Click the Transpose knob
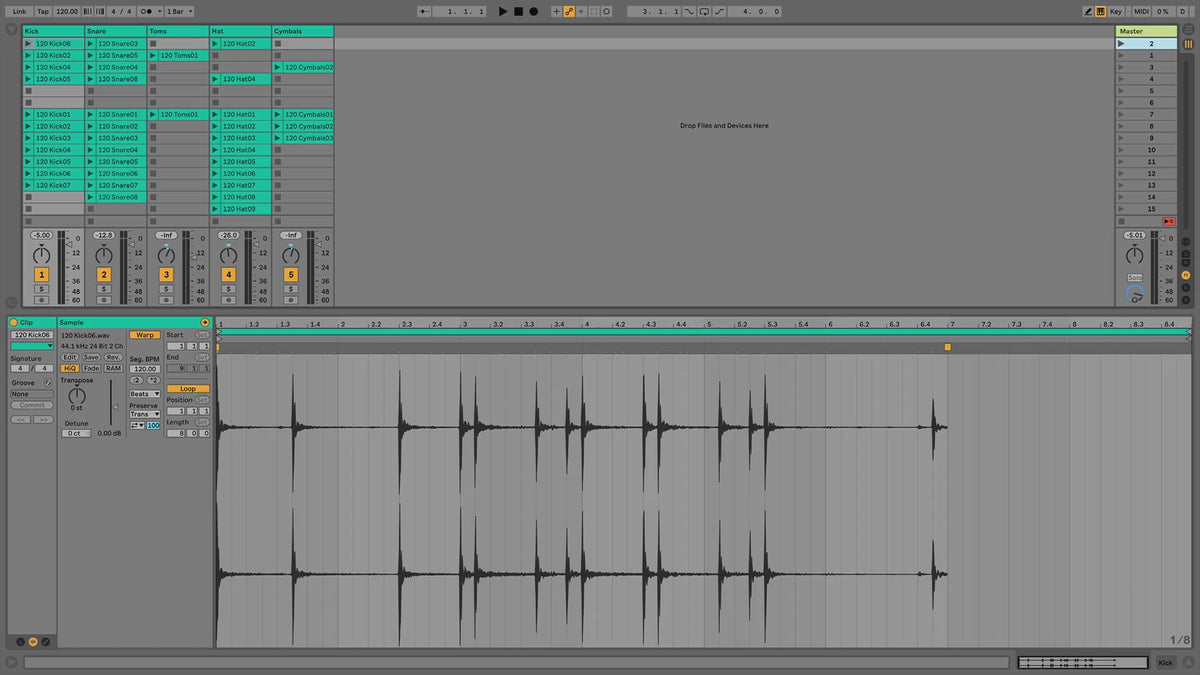This screenshot has width=1200, height=675. coord(77,395)
